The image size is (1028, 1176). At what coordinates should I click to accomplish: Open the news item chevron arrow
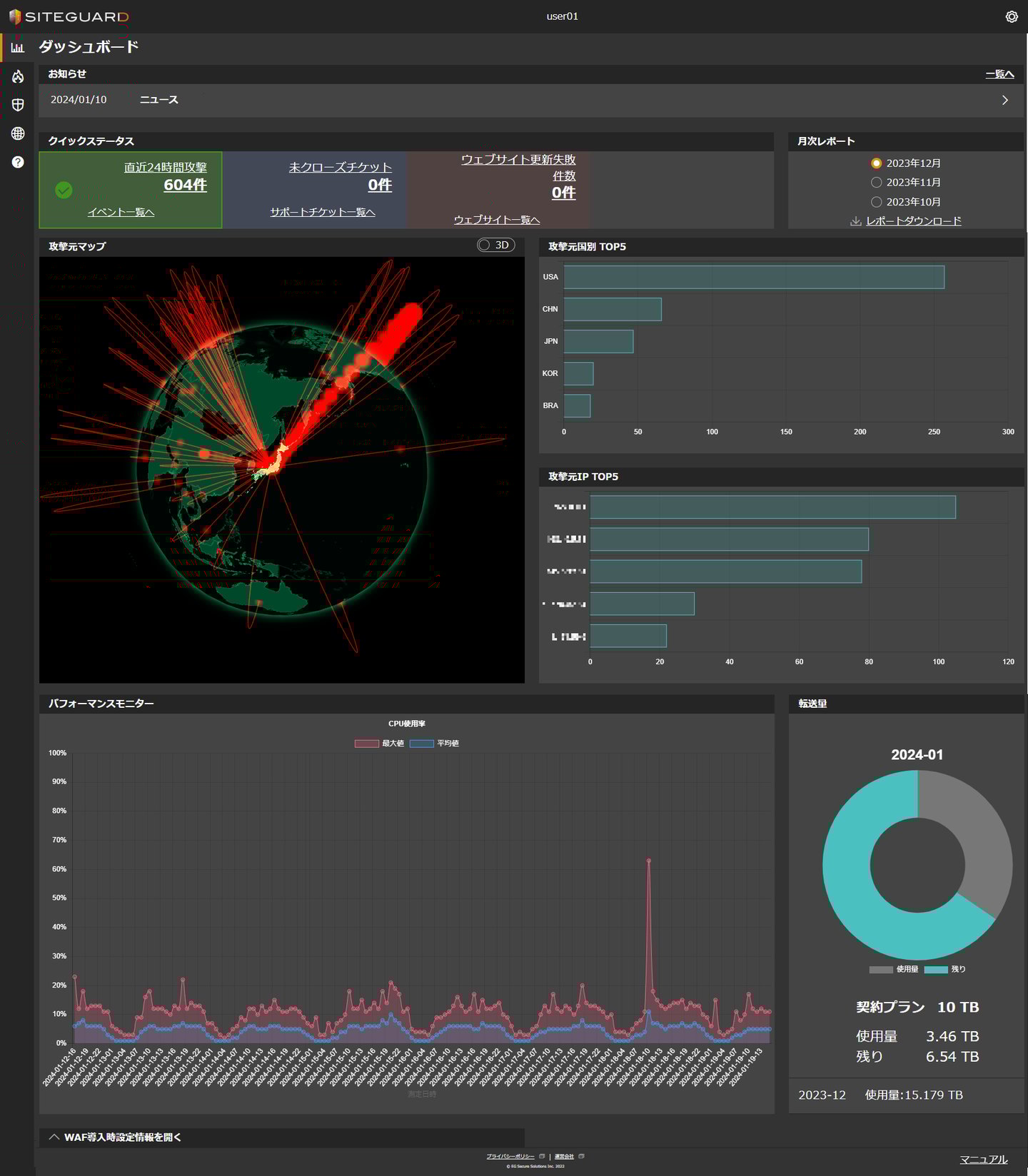[x=1004, y=100]
